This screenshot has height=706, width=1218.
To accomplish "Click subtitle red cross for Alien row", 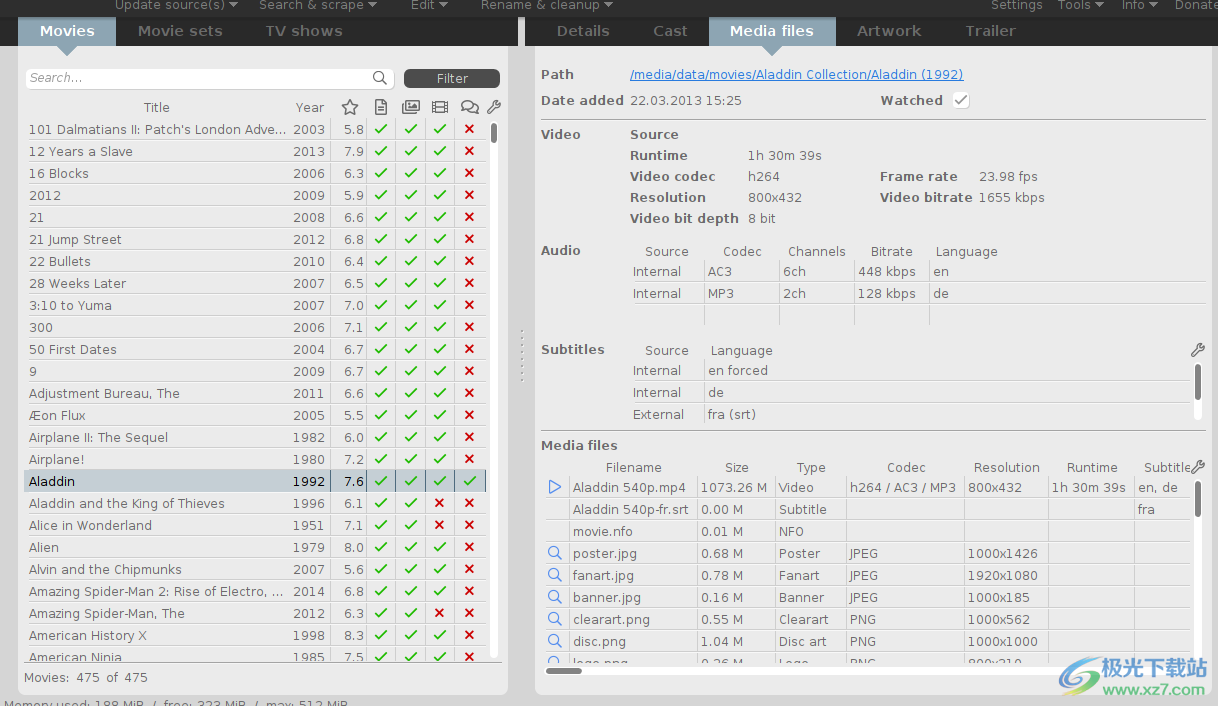I will 470,547.
